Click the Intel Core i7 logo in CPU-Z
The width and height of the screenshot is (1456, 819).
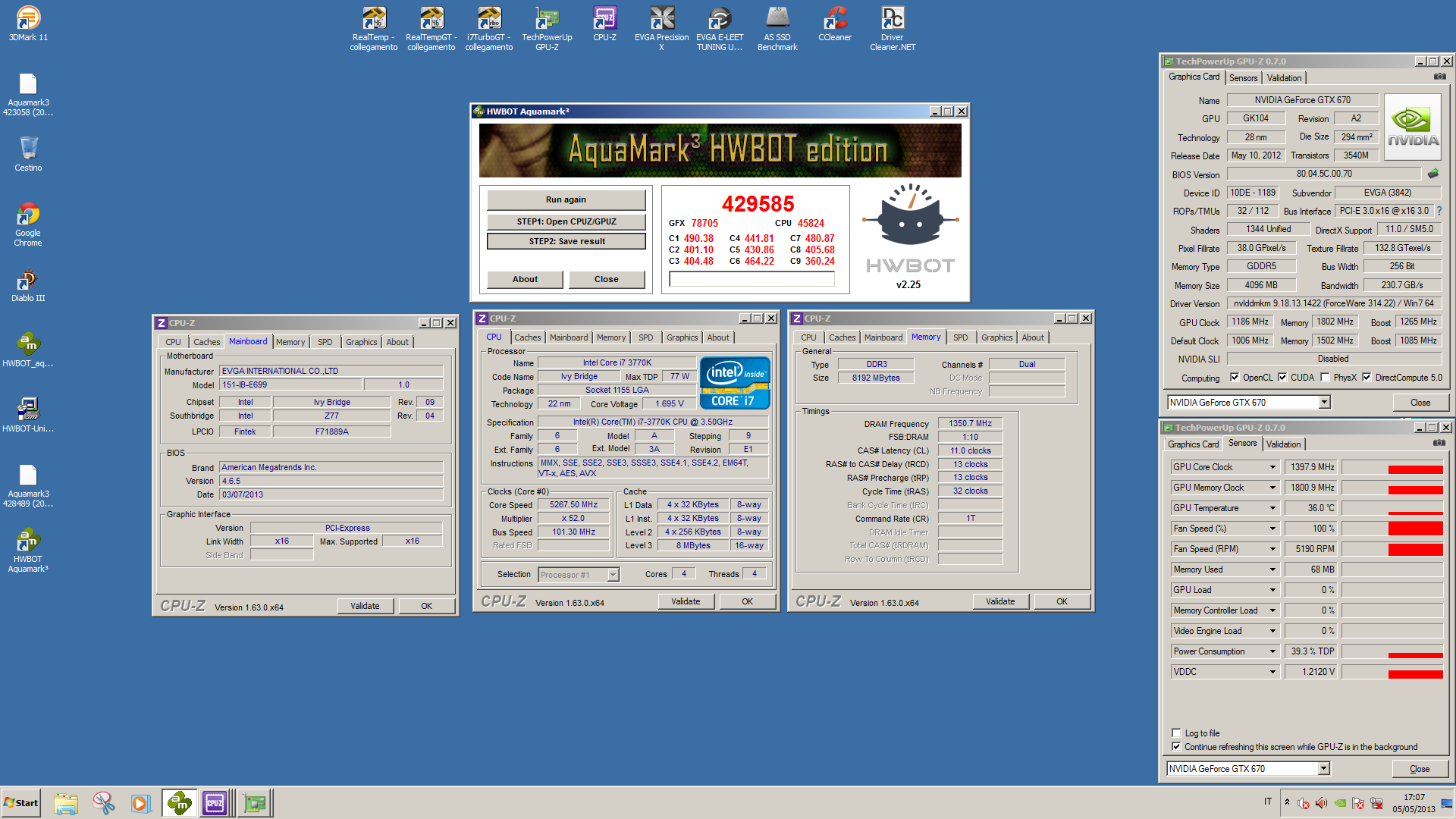coord(734,383)
